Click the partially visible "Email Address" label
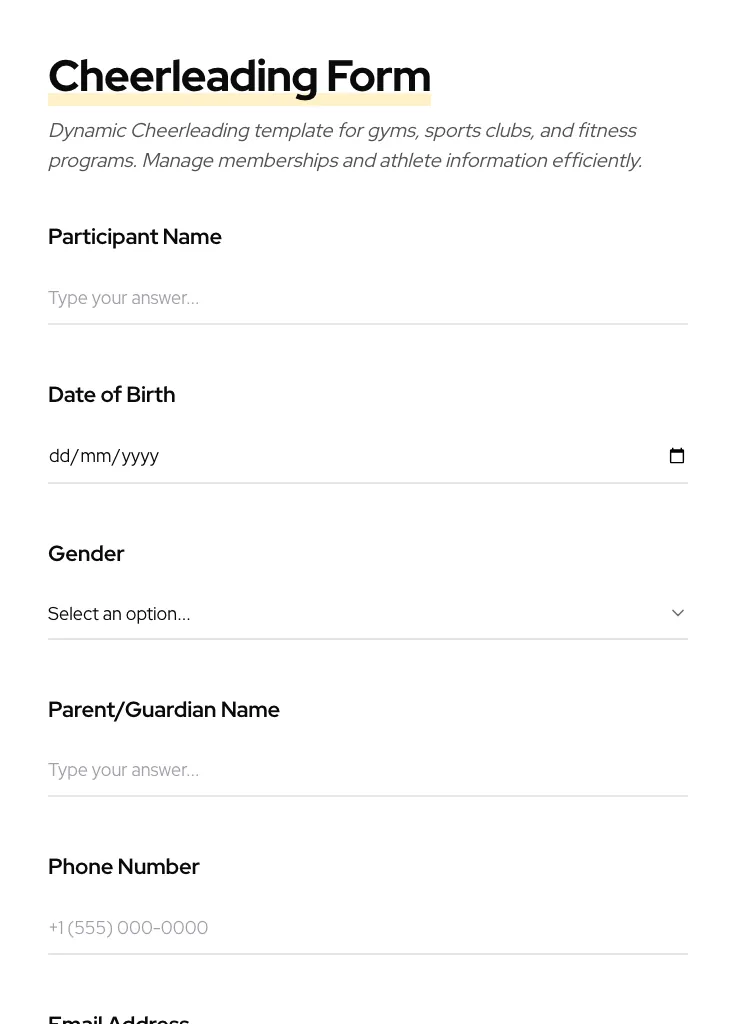The width and height of the screenshot is (736, 1024). (x=119, y=1018)
